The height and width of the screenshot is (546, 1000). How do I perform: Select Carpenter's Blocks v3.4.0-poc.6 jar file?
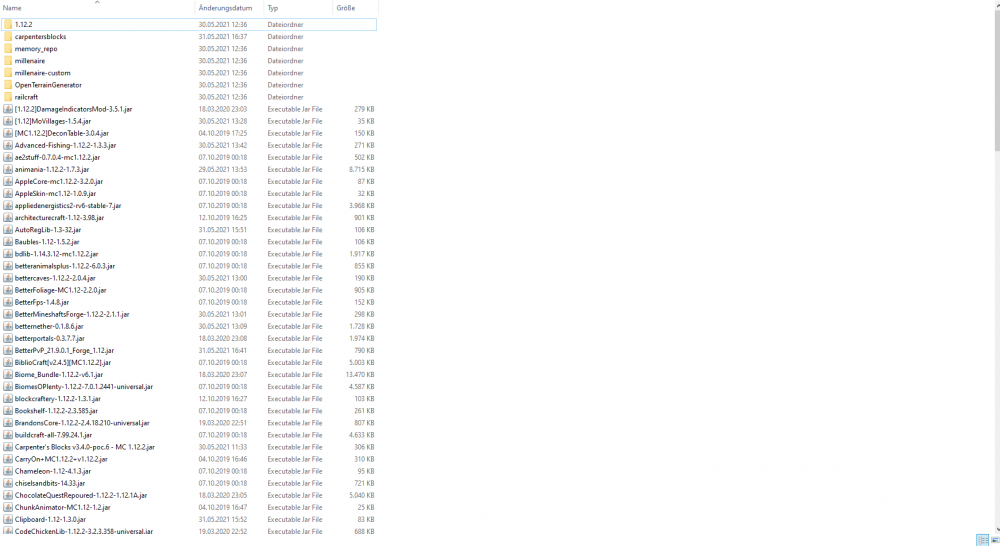coord(85,447)
